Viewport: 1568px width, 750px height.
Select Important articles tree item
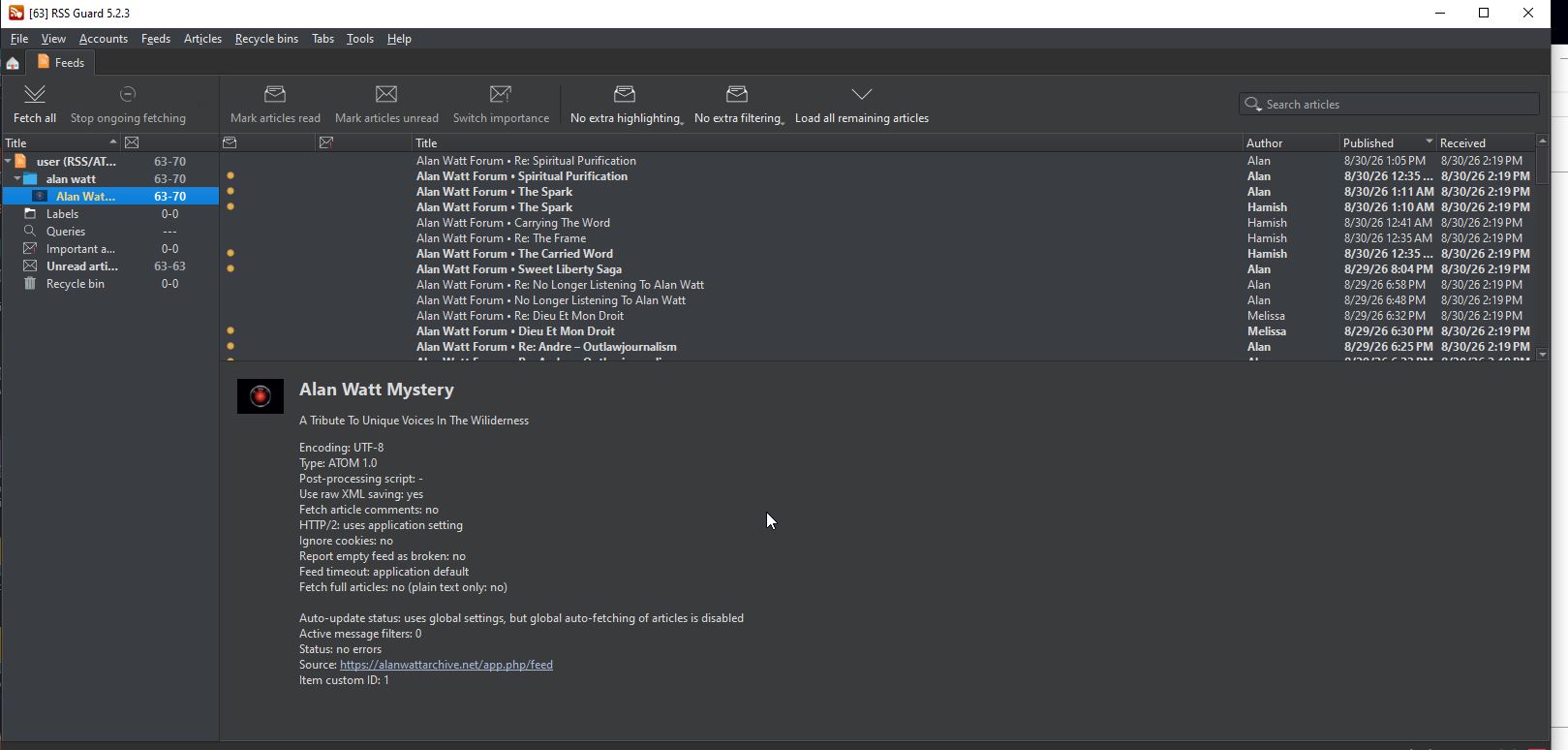point(109,249)
